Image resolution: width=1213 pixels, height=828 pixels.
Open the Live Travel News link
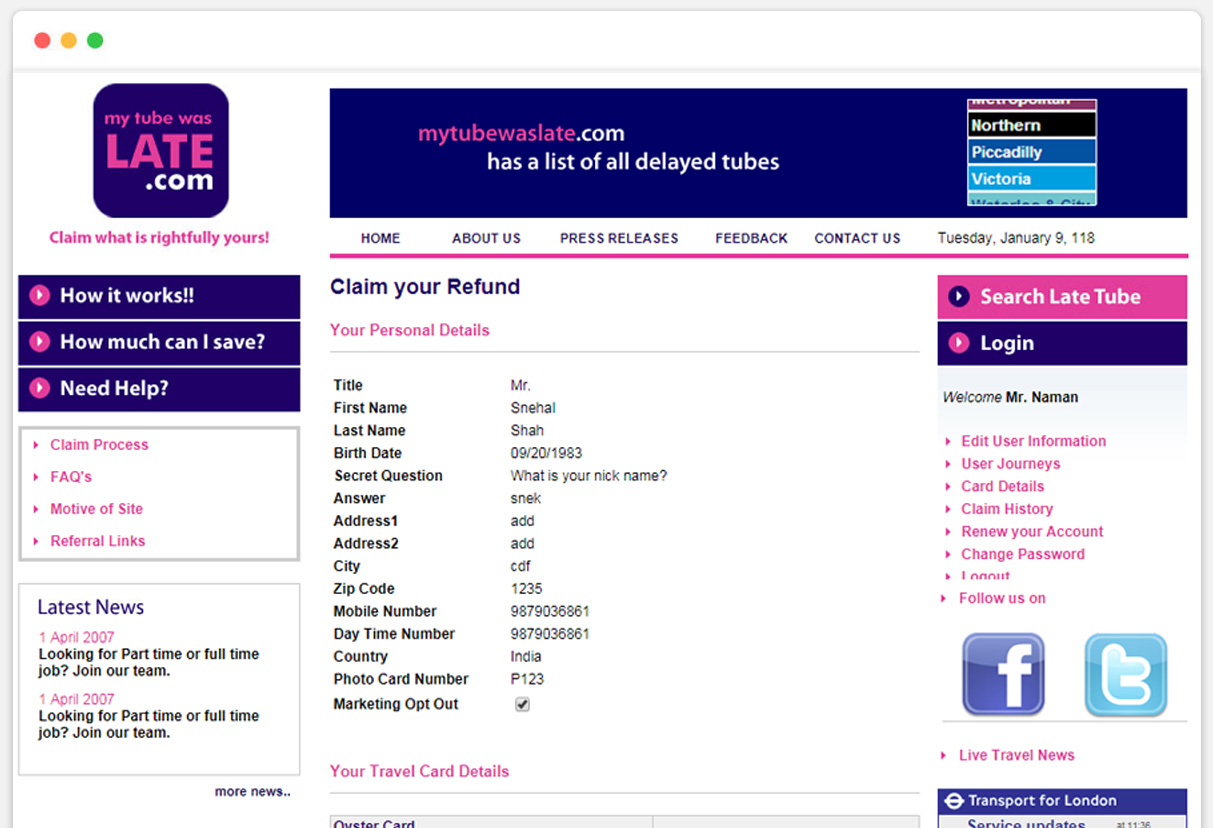click(1016, 755)
